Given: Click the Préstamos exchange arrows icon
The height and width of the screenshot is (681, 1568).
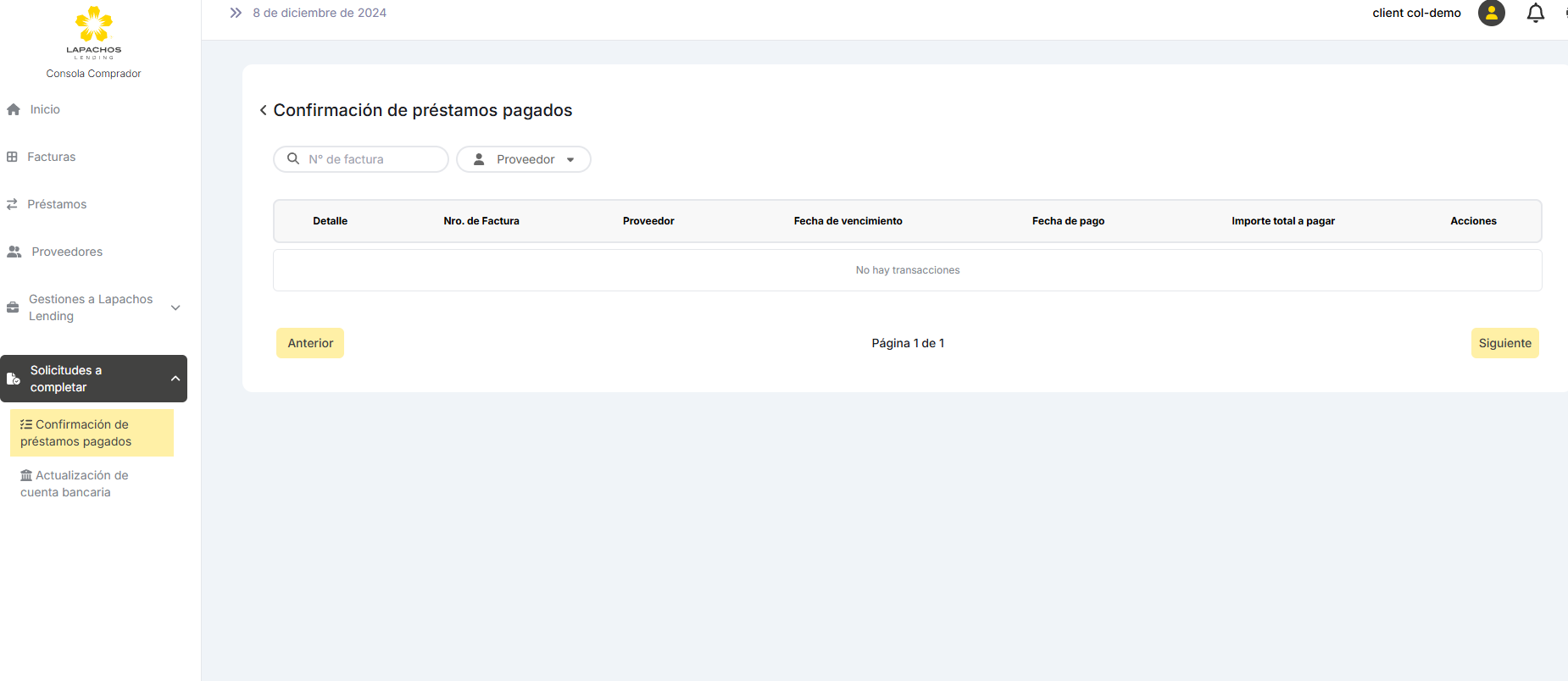Looking at the screenshot, I should (12, 204).
